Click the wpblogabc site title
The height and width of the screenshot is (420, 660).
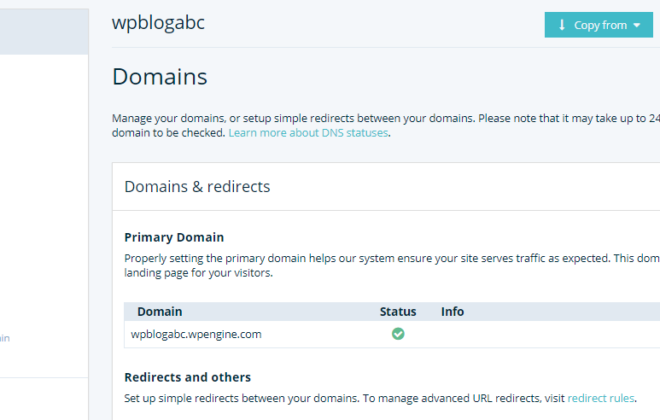158,23
